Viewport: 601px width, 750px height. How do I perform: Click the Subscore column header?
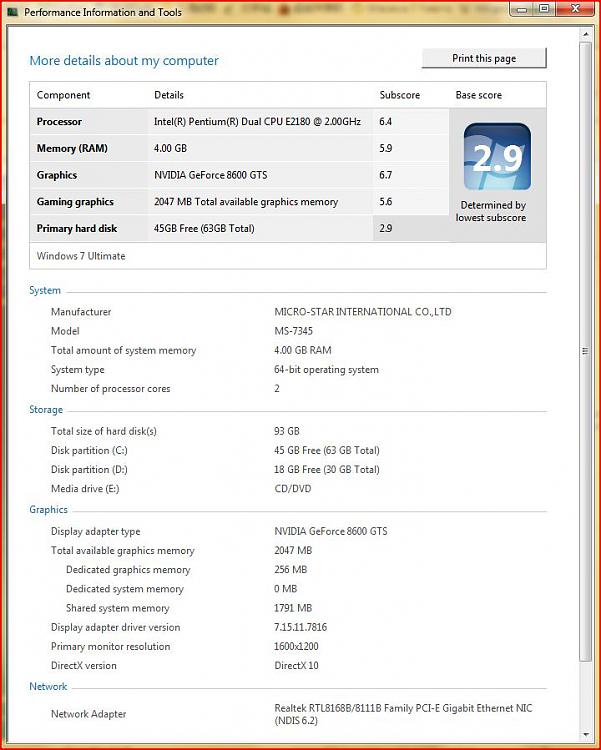point(400,95)
